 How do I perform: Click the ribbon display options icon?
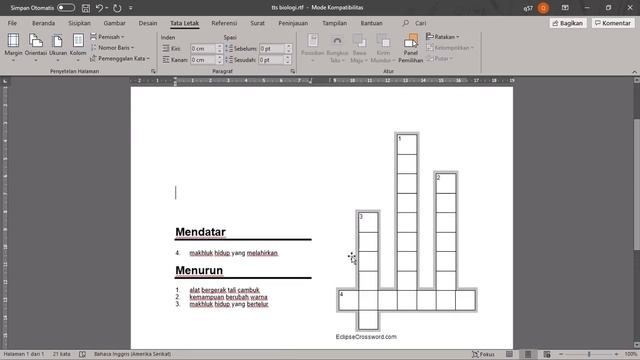[565, 8]
